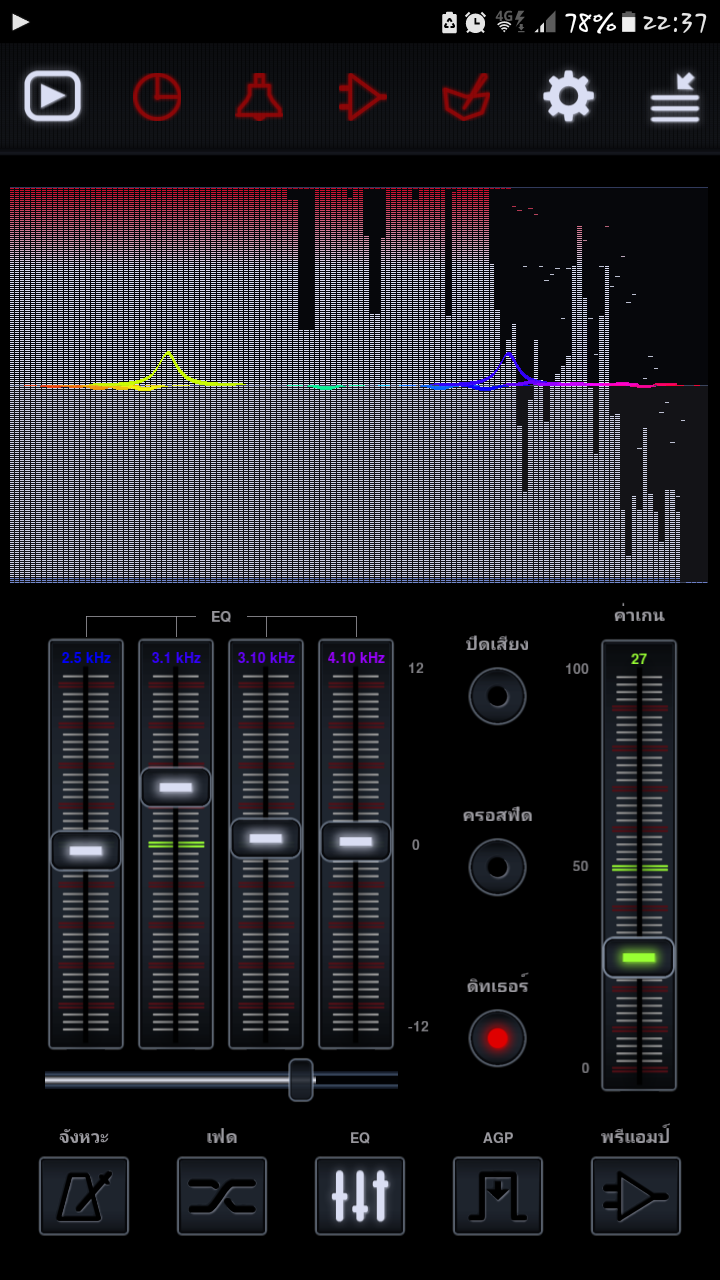Toggle the ครอสฟีด crossfeed button
Image resolution: width=720 pixels, height=1280 pixels.
click(498, 867)
